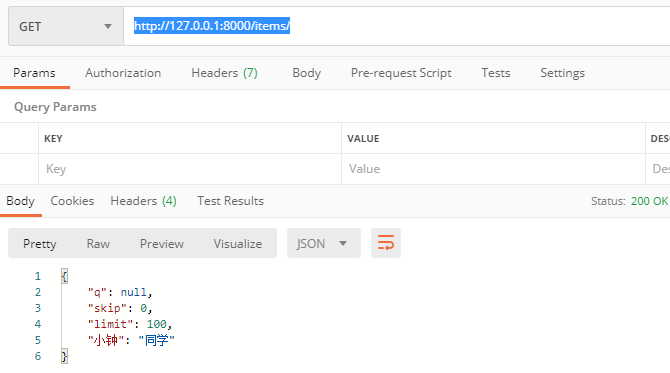Switch to the Authorization tab
This screenshot has width=670, height=373.
123,73
